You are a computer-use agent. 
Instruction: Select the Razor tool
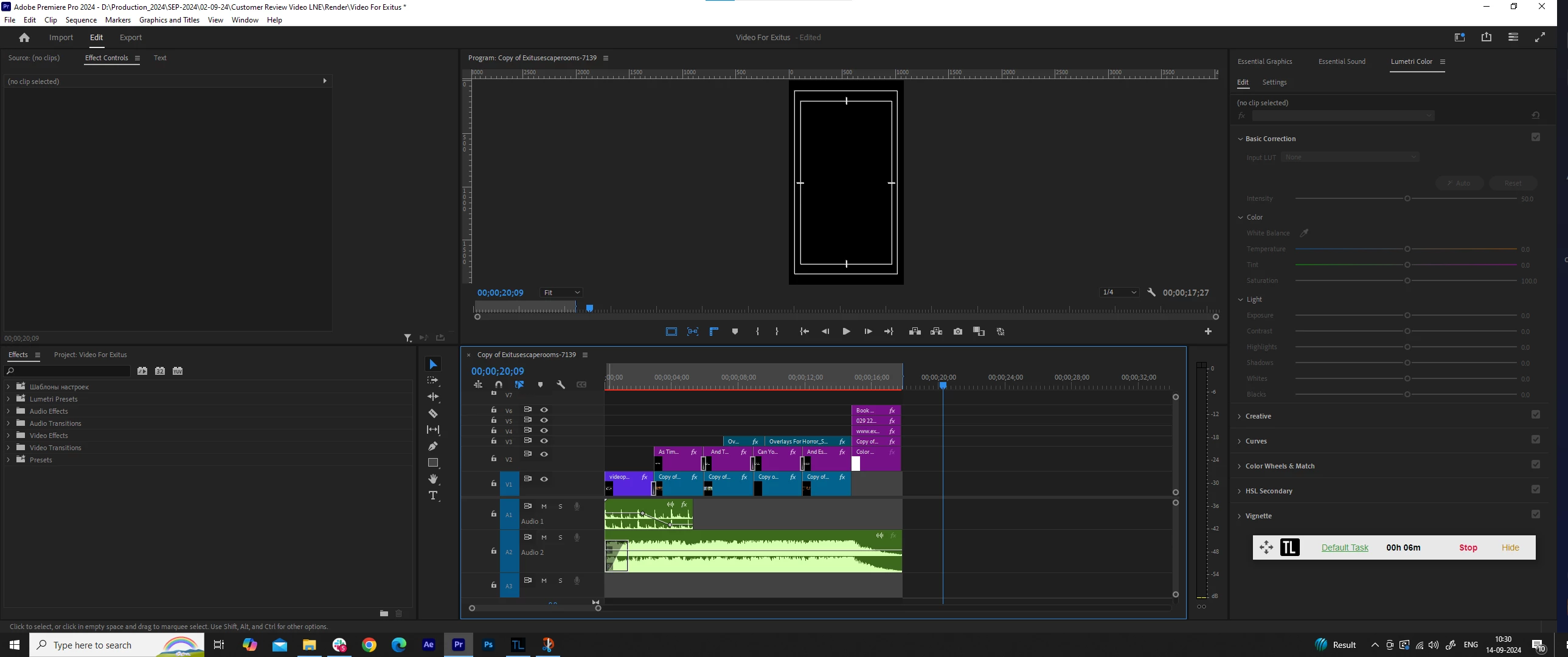pos(433,414)
